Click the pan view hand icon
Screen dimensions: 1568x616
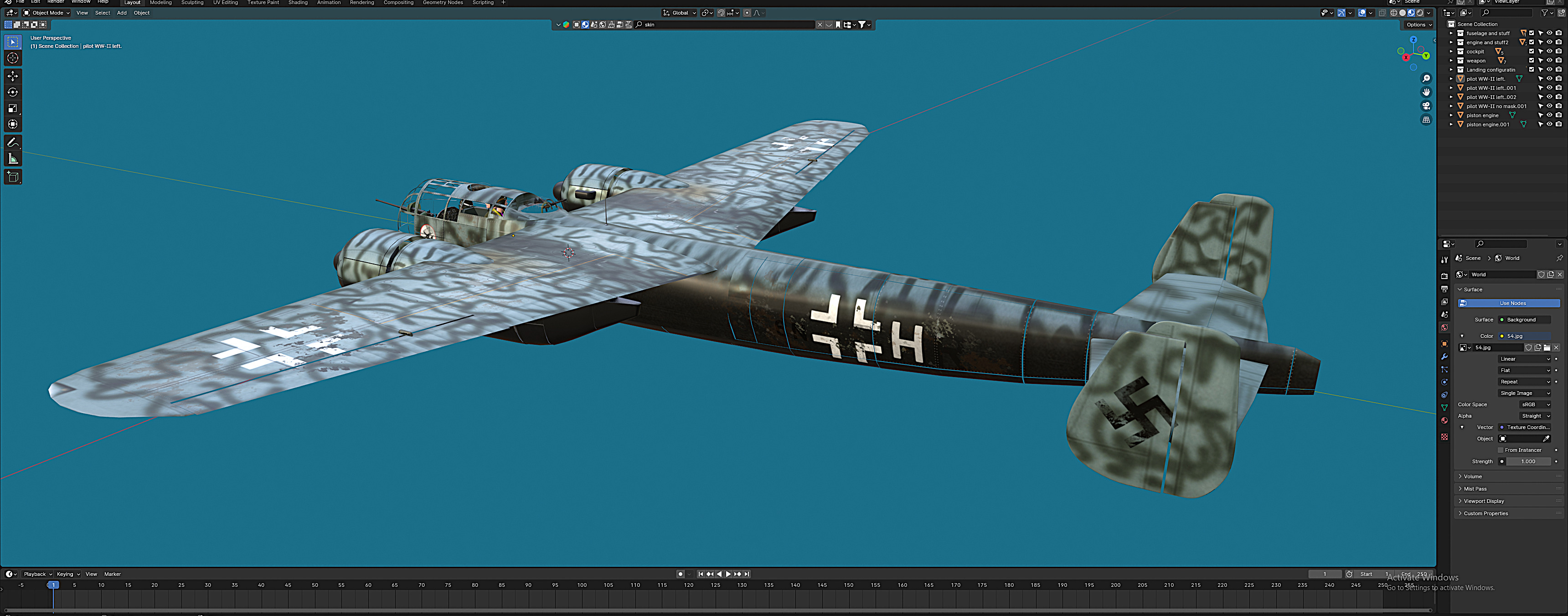pos(1426,92)
